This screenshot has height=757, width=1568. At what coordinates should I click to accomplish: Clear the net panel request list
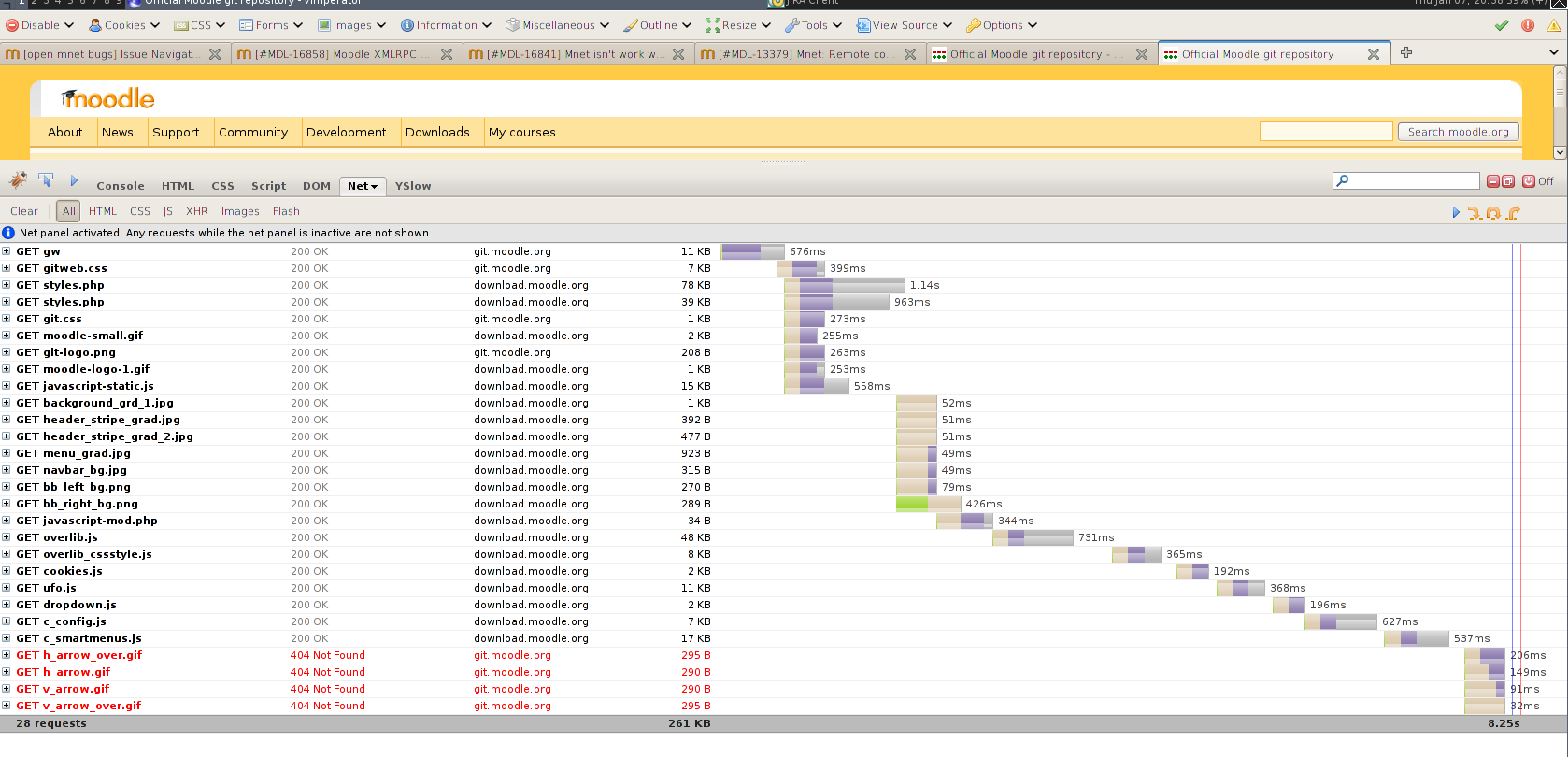(x=24, y=211)
